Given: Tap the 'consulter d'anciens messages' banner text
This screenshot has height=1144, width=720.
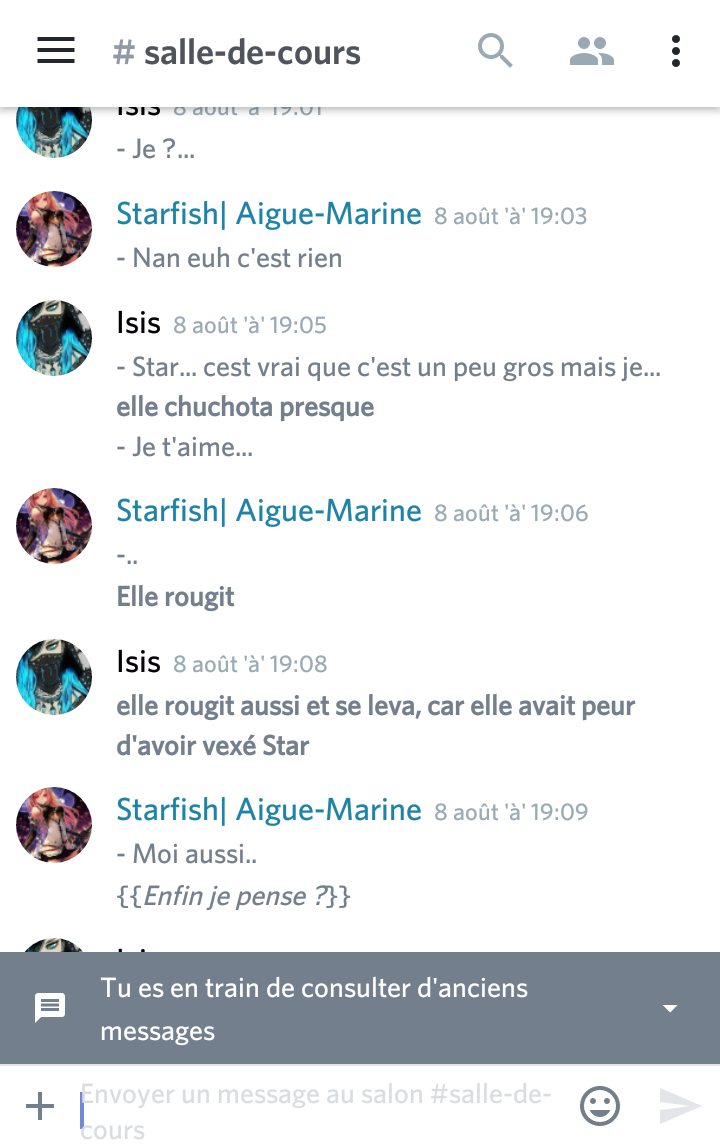Looking at the screenshot, I should tap(315, 1008).
